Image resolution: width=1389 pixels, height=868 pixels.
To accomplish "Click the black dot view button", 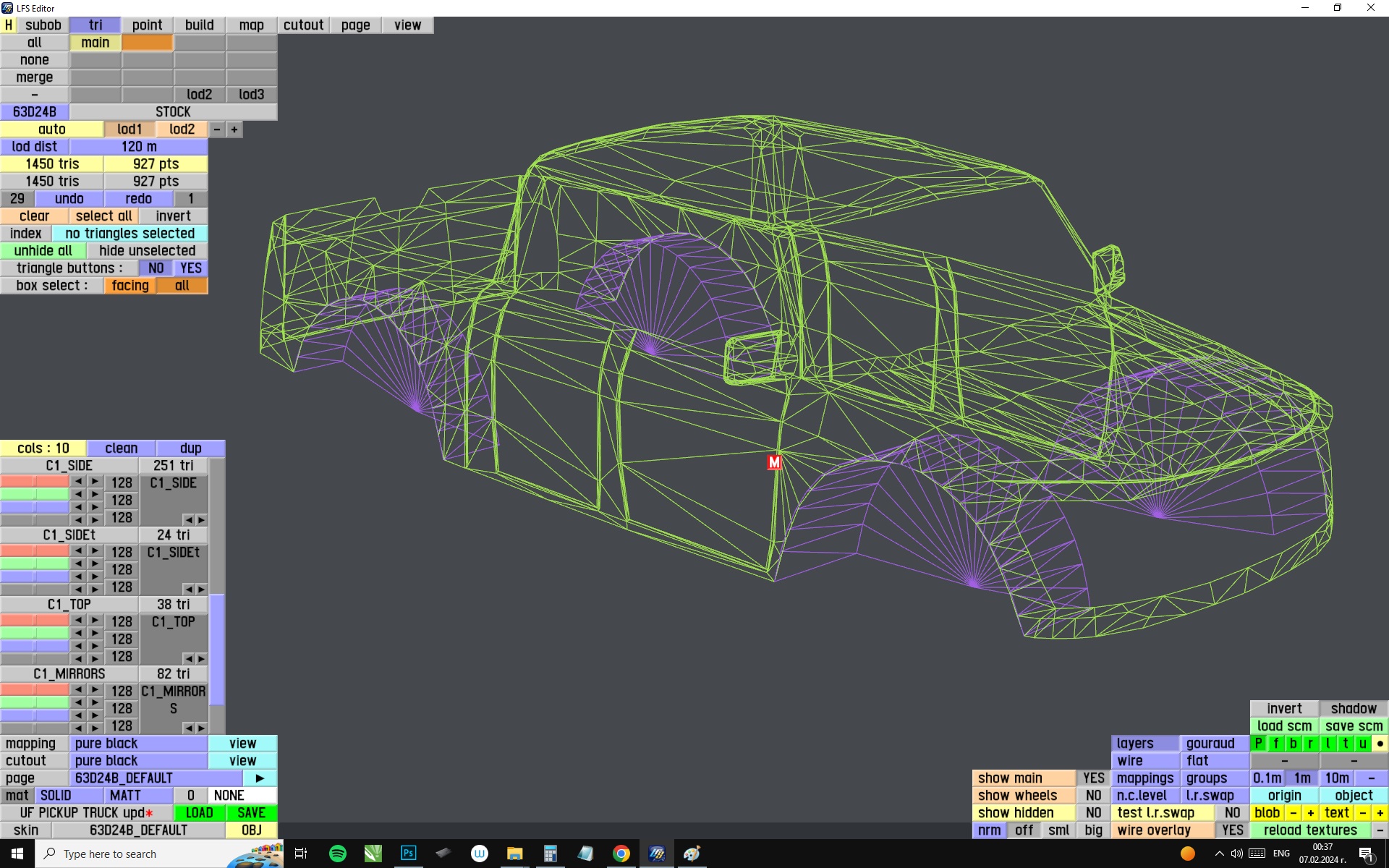I will (1380, 744).
